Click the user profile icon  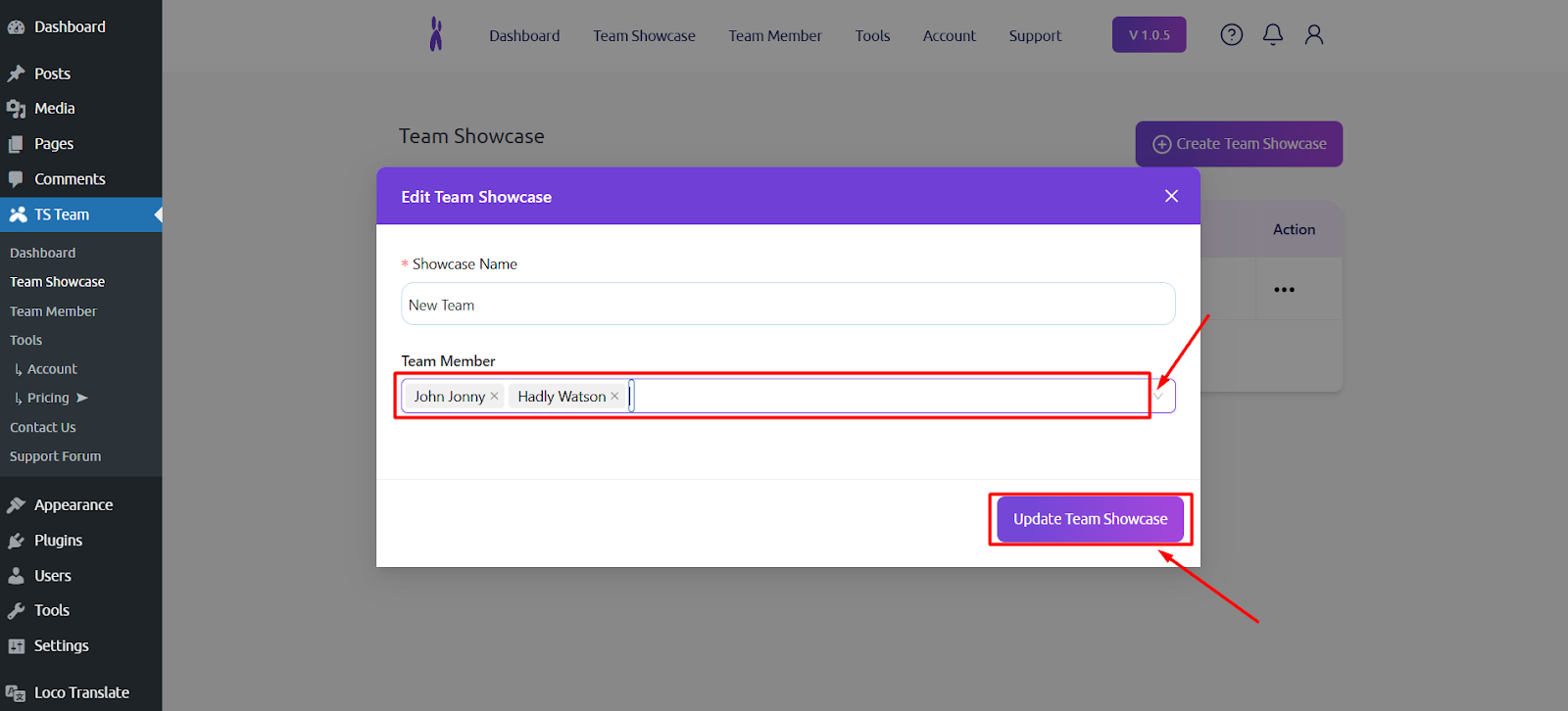point(1313,35)
